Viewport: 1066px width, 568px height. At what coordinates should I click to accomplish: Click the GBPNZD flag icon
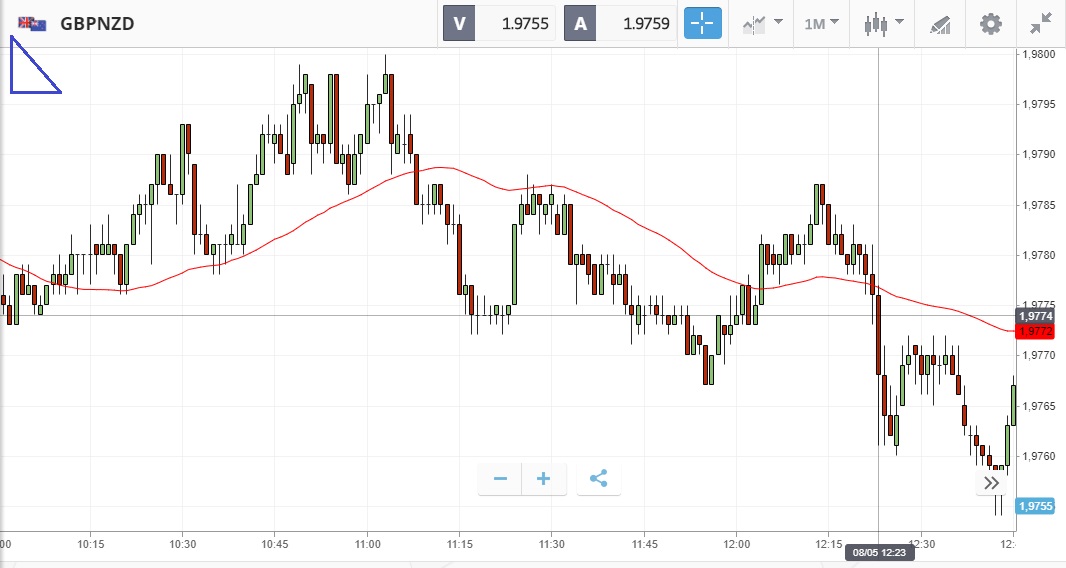32,23
